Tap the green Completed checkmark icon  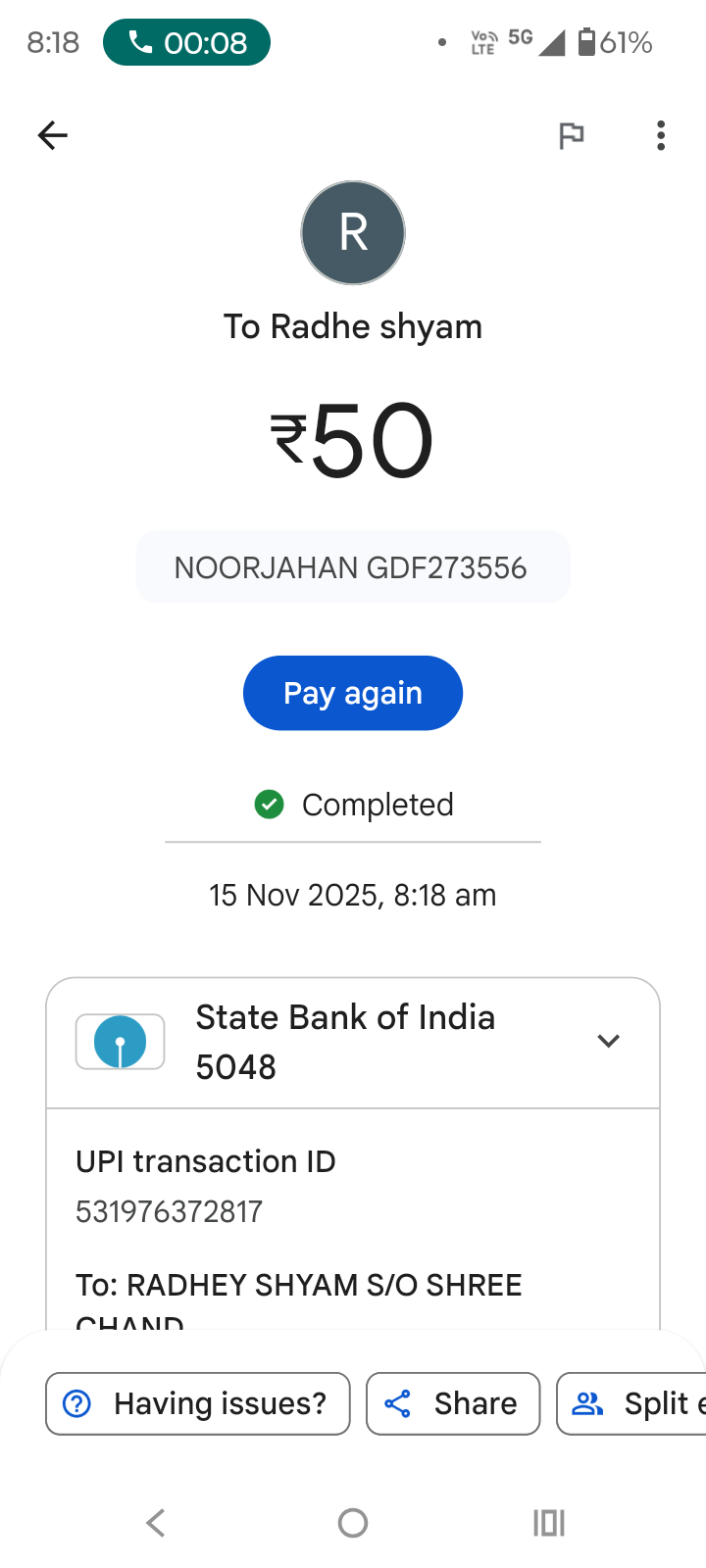(269, 805)
